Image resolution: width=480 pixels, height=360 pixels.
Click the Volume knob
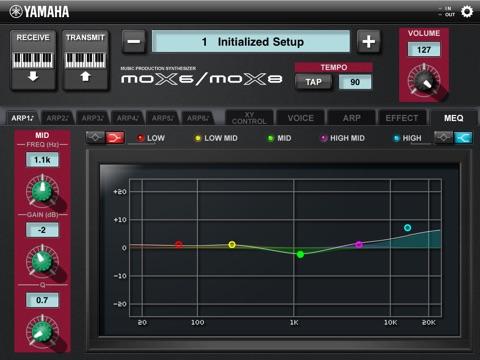coord(424,81)
